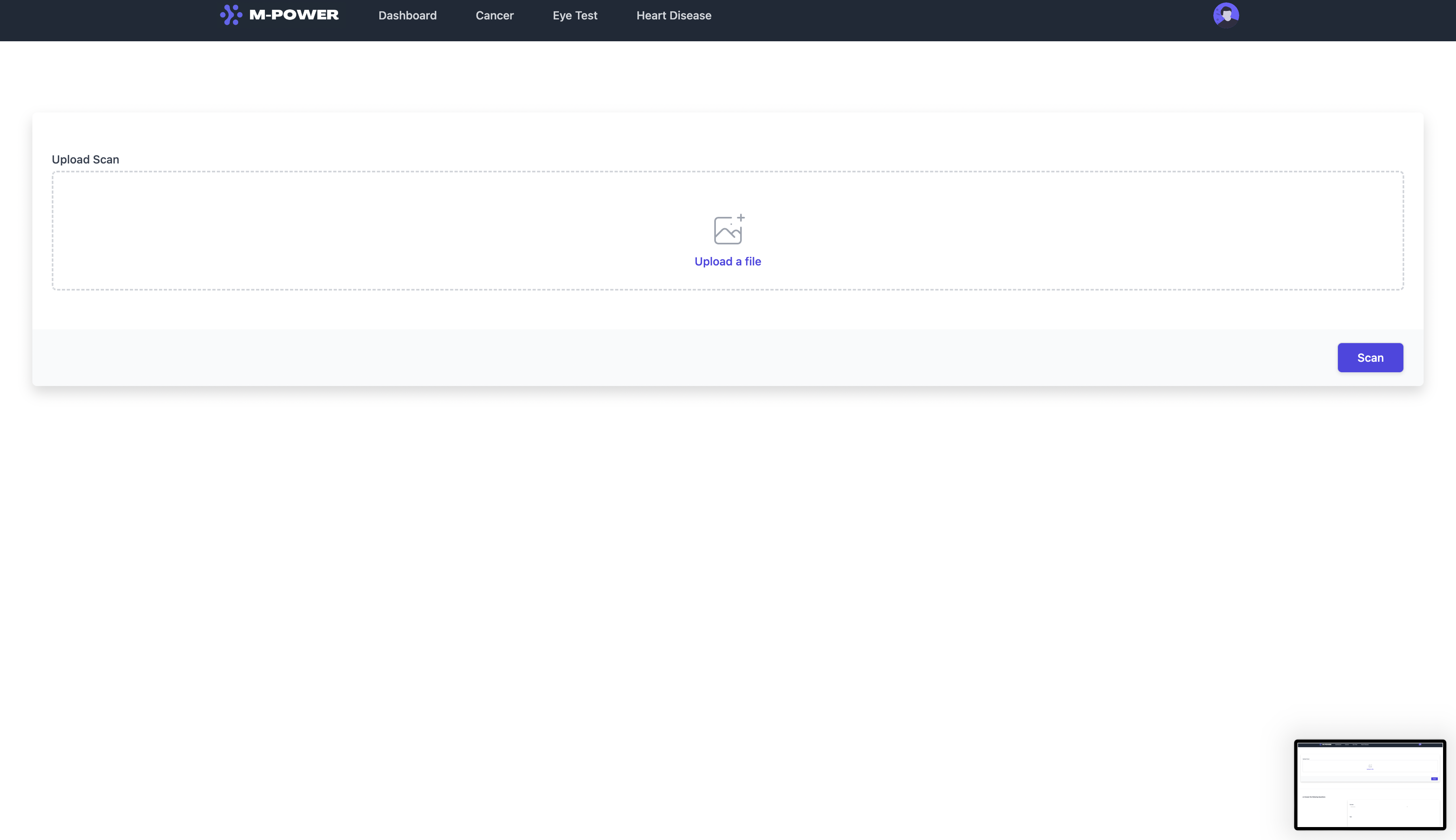Viewport: 1456px width, 840px height.
Task: Switch to the Heart Disease page
Action: pos(673,15)
